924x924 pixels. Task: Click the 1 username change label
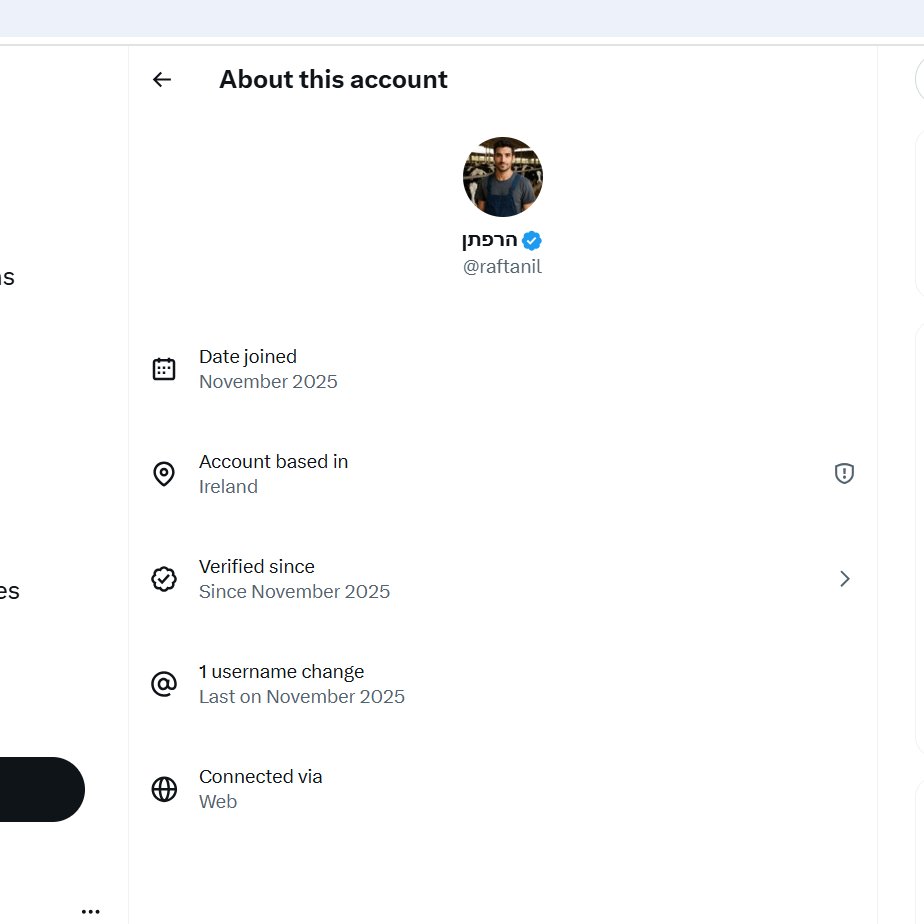[x=282, y=672]
